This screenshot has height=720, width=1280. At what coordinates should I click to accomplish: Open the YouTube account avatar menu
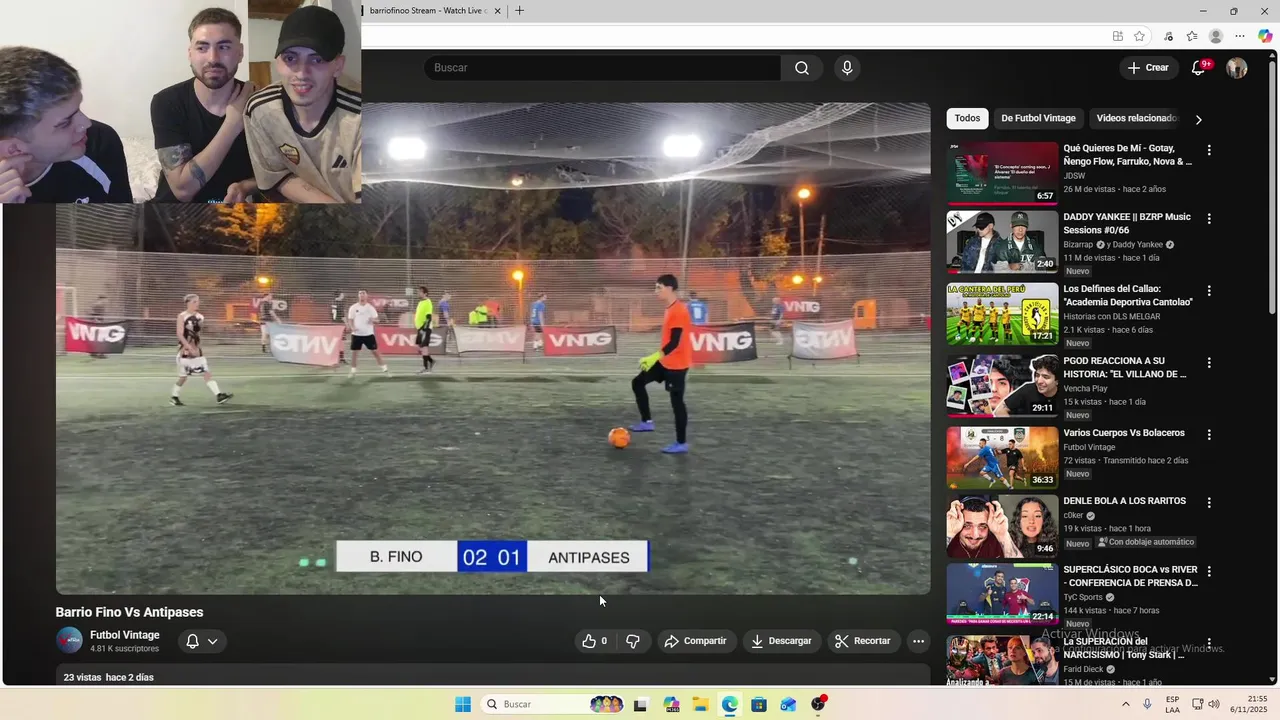pos(1237,68)
